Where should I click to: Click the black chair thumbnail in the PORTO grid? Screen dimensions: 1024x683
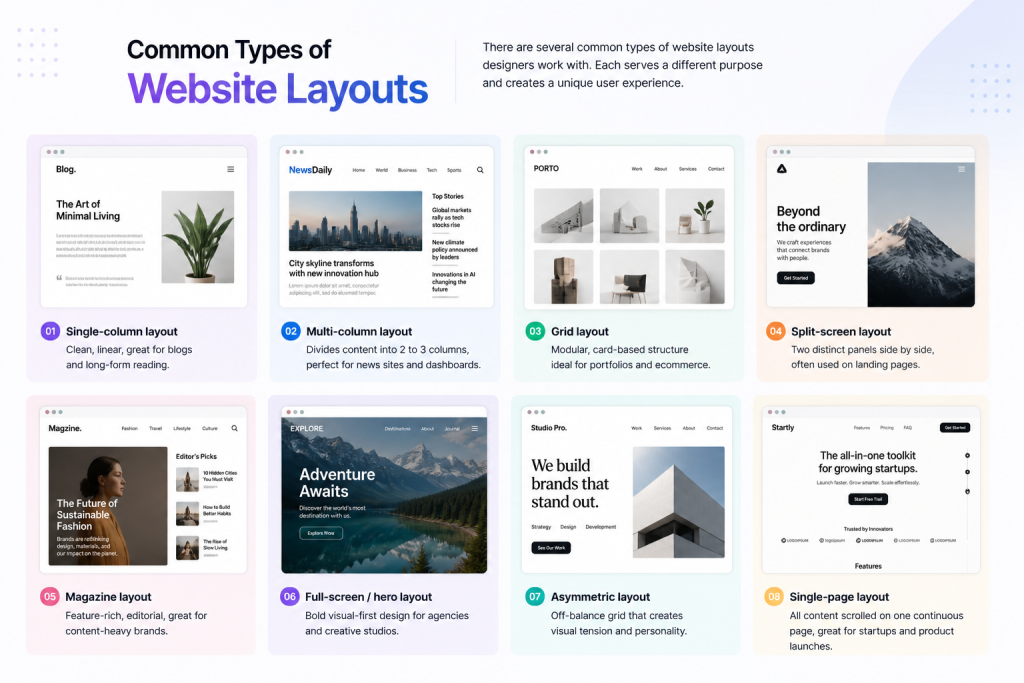(x=629, y=277)
